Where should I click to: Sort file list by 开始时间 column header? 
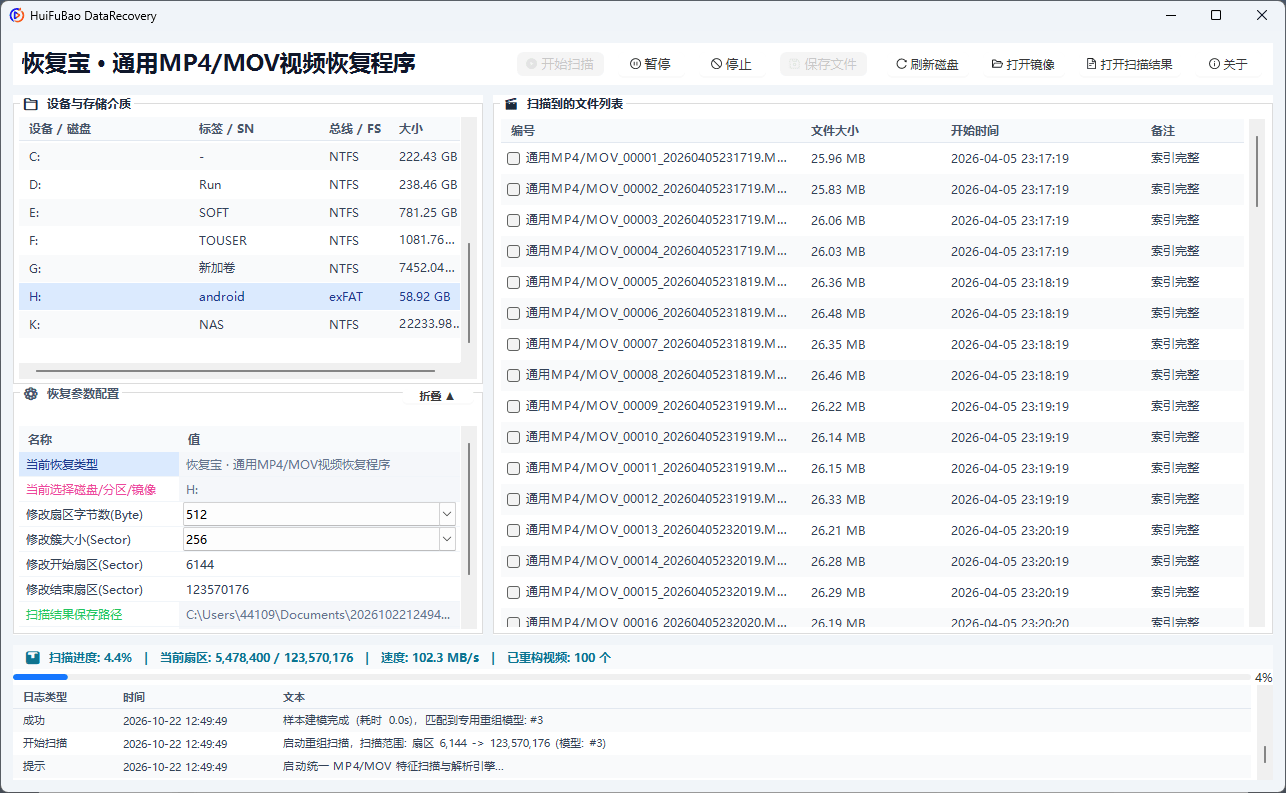point(975,131)
